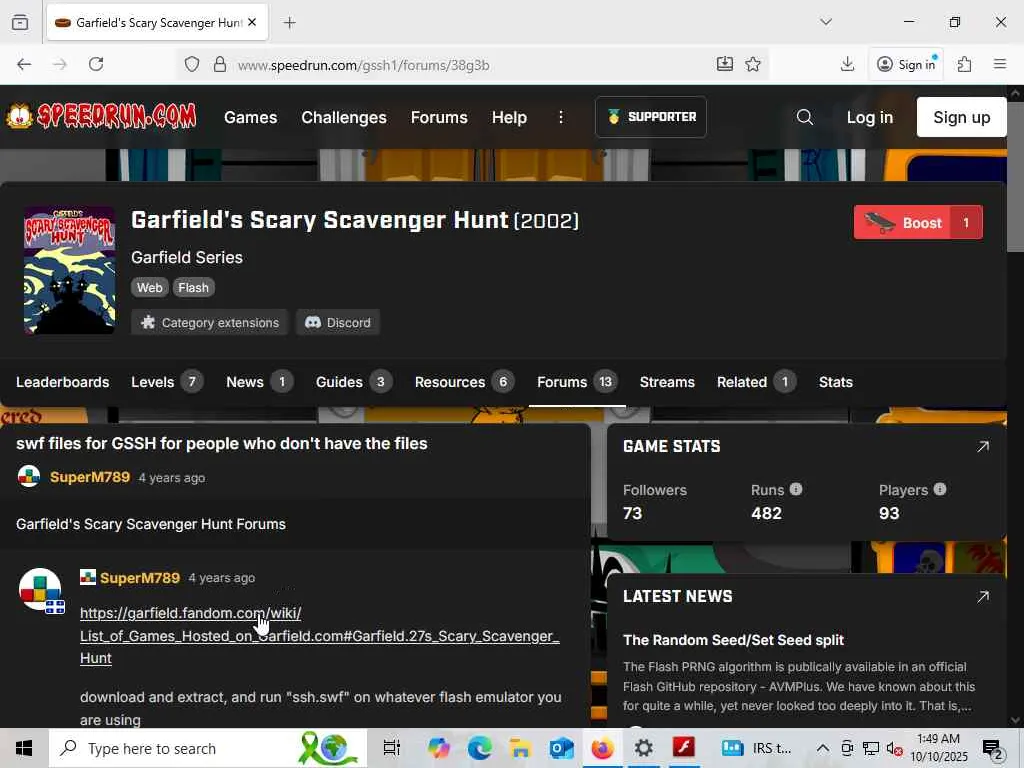Screen dimensions: 1024x768
Task: Switch to the Streams tab
Action: coord(667,382)
